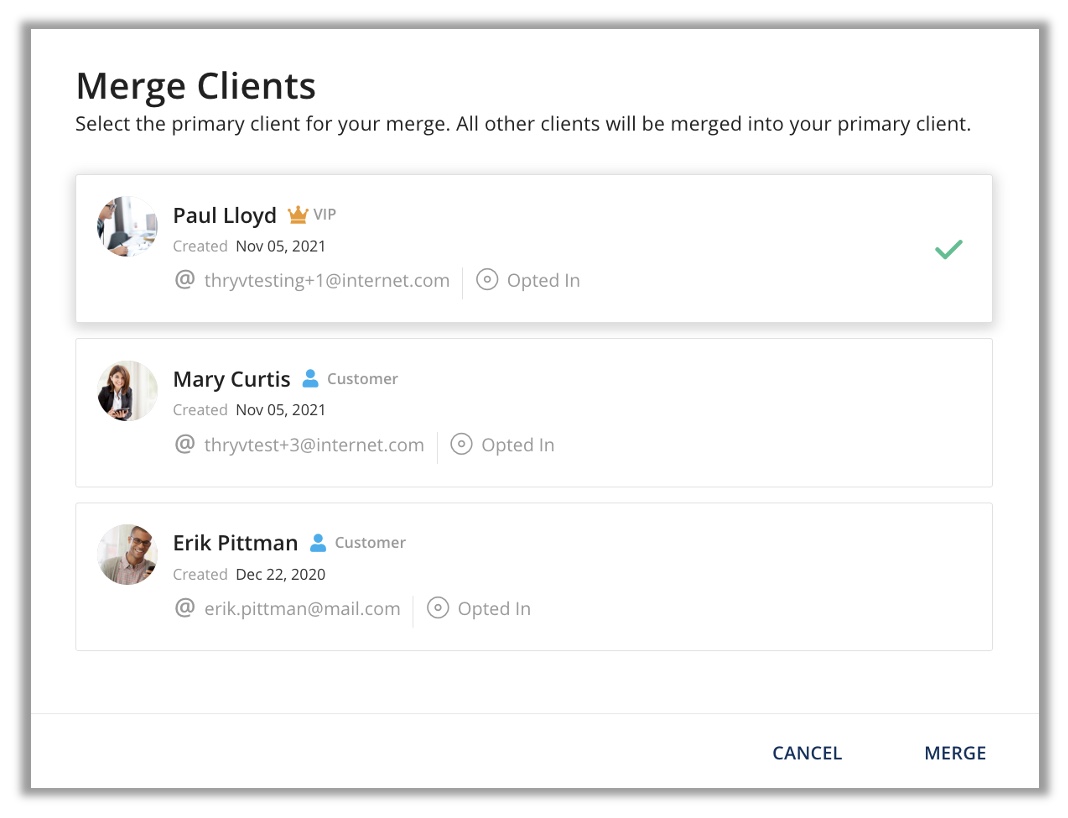Open Mary Curtis's profile photo thumbnail
Viewport: 1068px width, 818px height.
127,390
